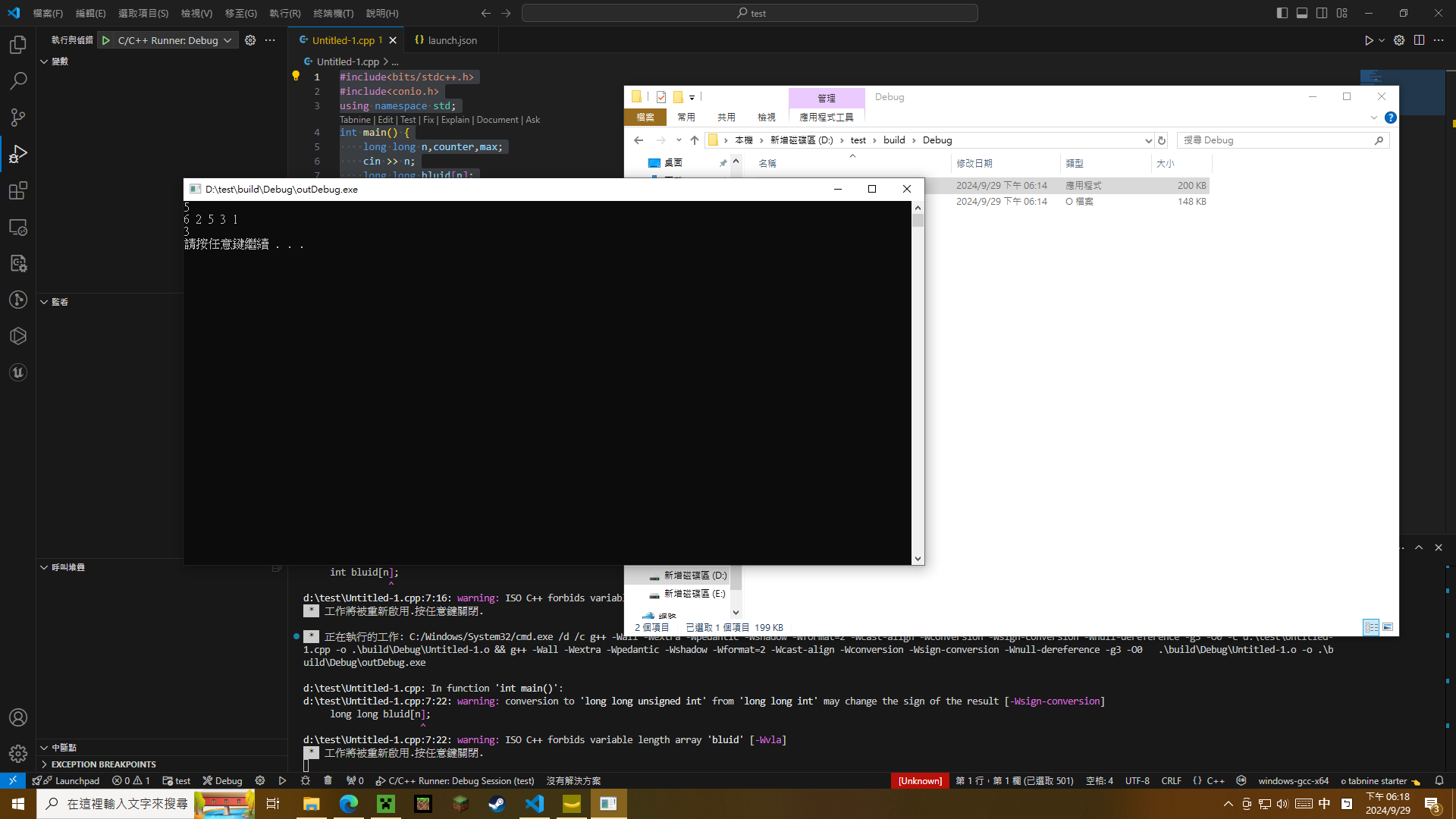Image resolution: width=1456 pixels, height=819 pixels.
Task: Start debugging with green play button
Action: (106, 40)
